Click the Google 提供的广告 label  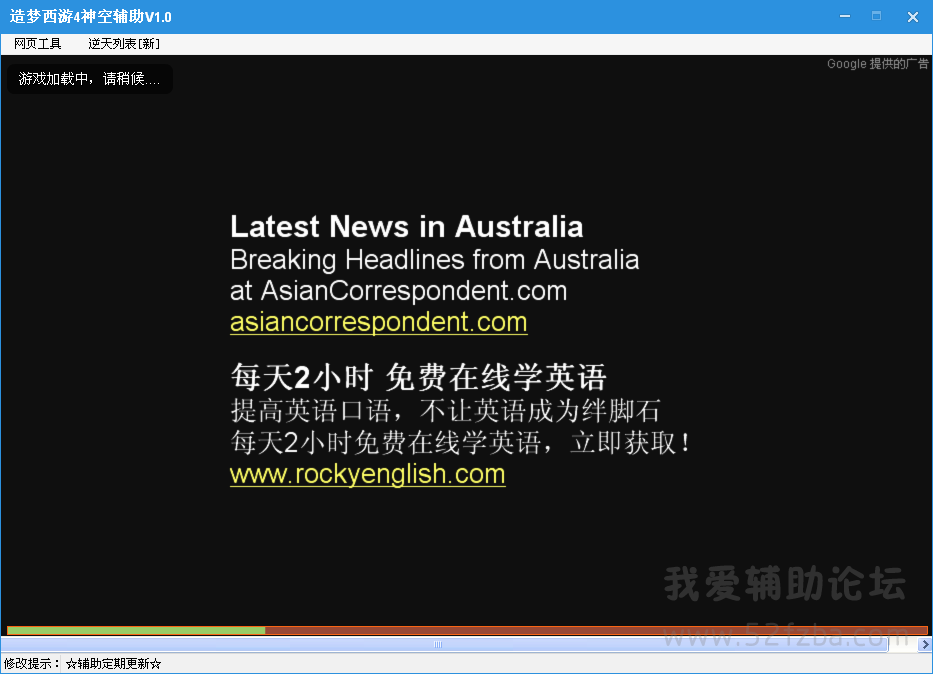point(877,64)
